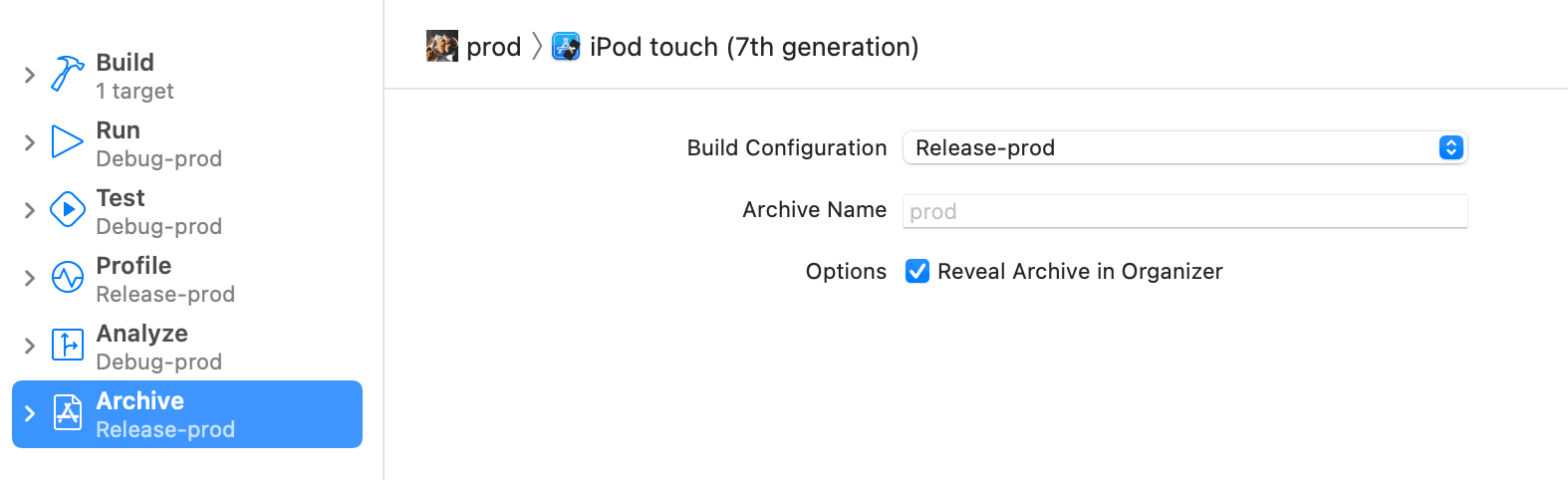The image size is (1568, 480).
Task: Click the iPod touch simulator icon
Action: point(566,46)
